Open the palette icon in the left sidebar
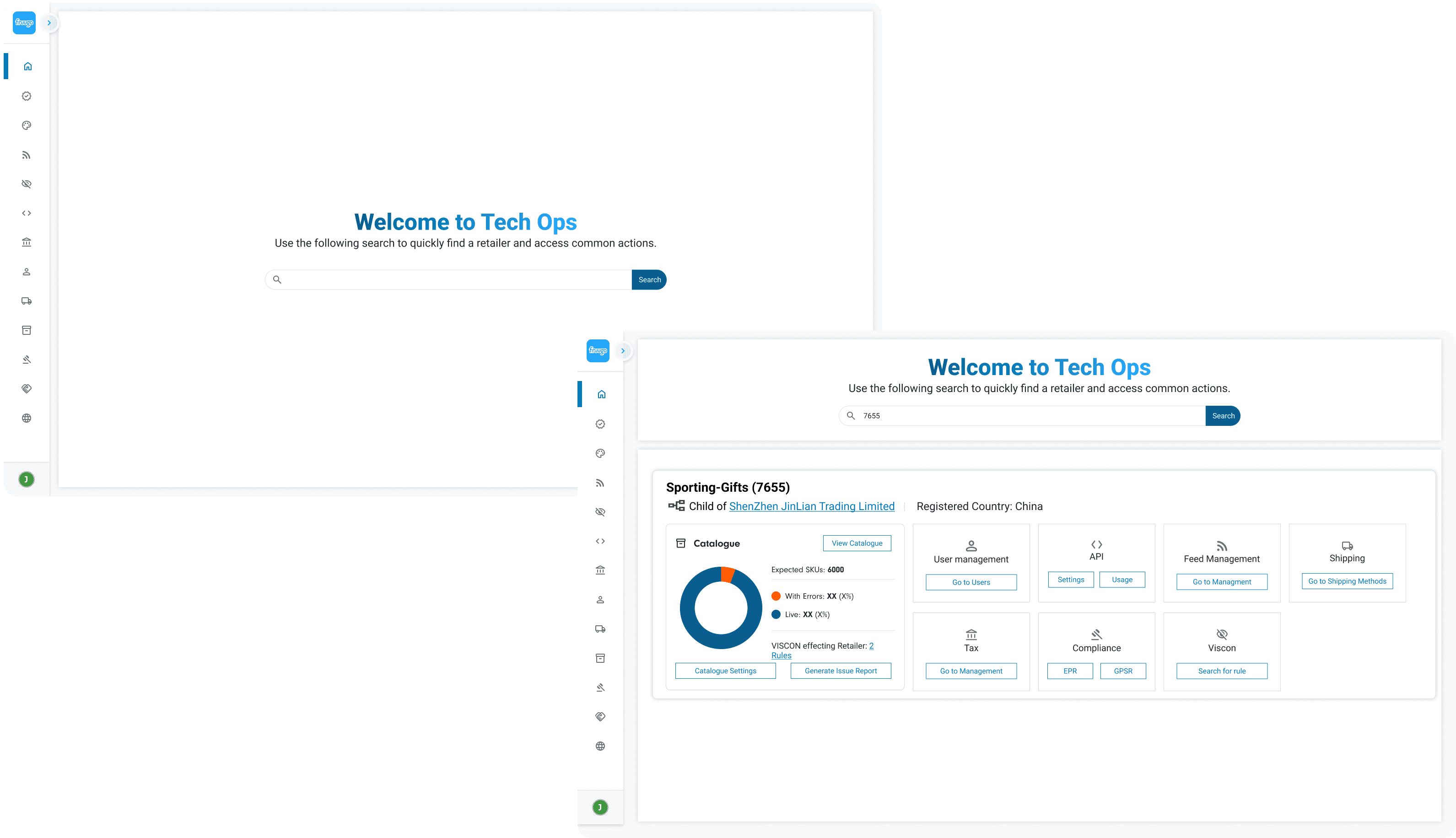 coord(27,125)
